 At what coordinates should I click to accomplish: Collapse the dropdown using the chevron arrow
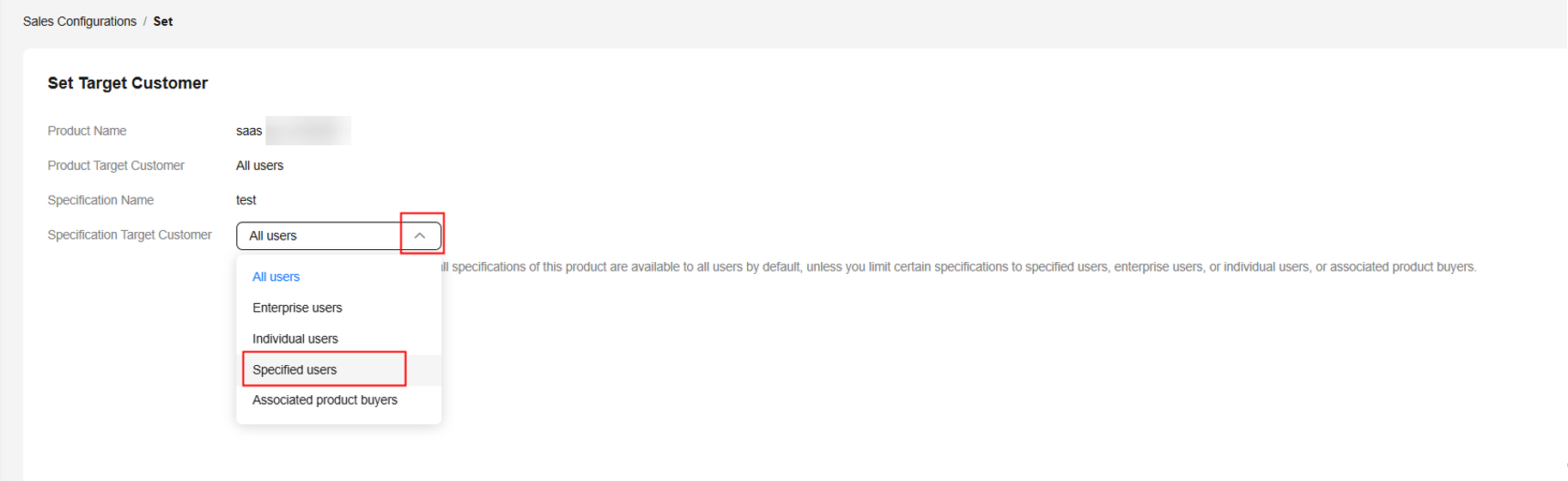coord(420,235)
